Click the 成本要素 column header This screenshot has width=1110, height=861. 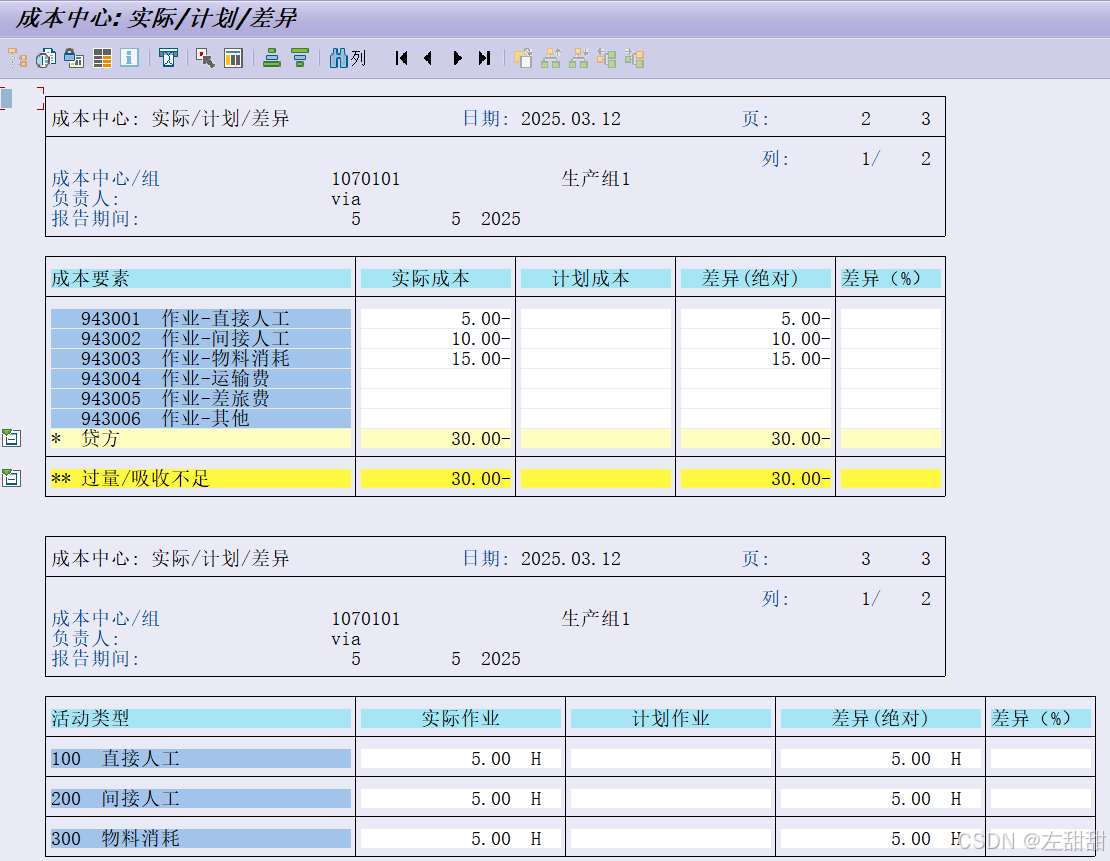click(201, 278)
